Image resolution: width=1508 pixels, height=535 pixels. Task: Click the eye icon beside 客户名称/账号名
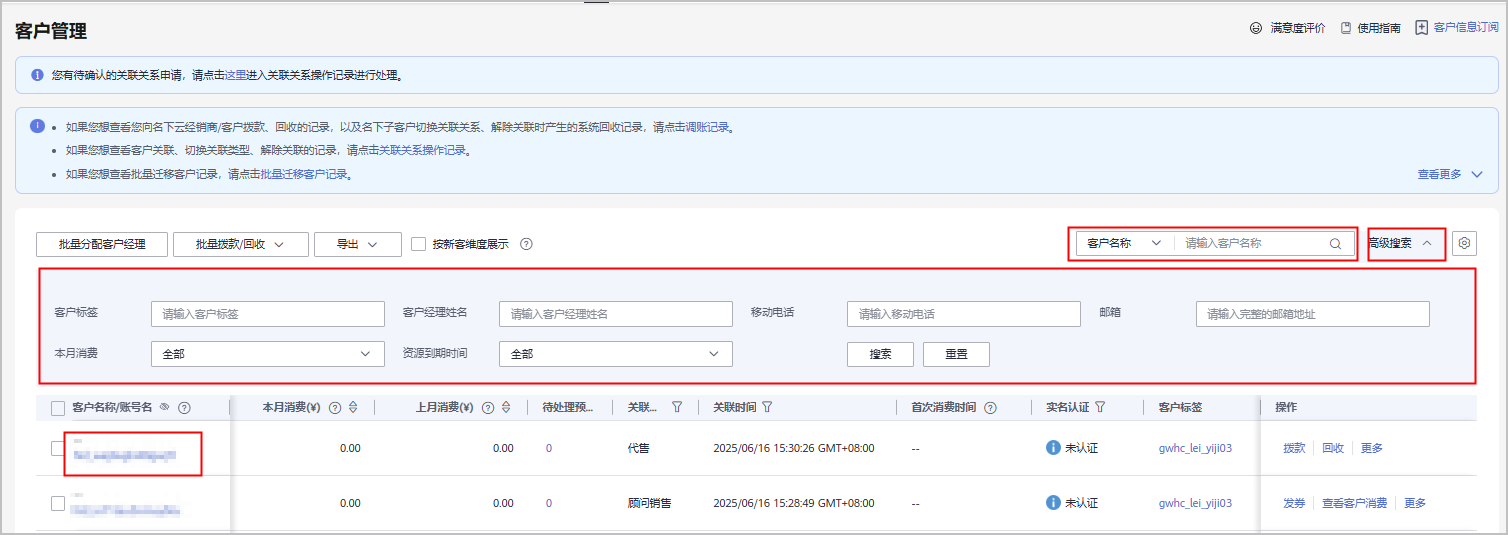click(x=165, y=407)
